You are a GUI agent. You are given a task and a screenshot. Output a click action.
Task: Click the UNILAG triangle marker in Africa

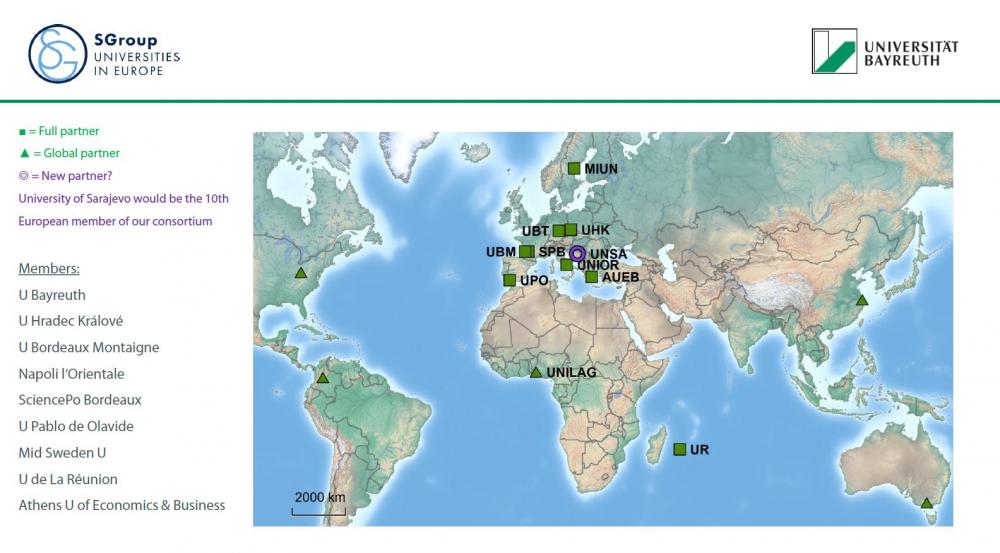point(536,373)
